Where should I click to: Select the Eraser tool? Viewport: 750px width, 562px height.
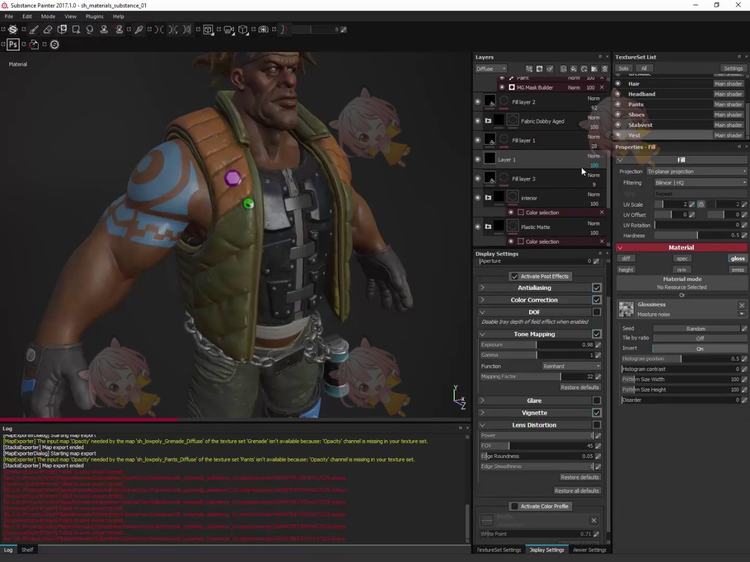pyautogui.click(x=48, y=30)
